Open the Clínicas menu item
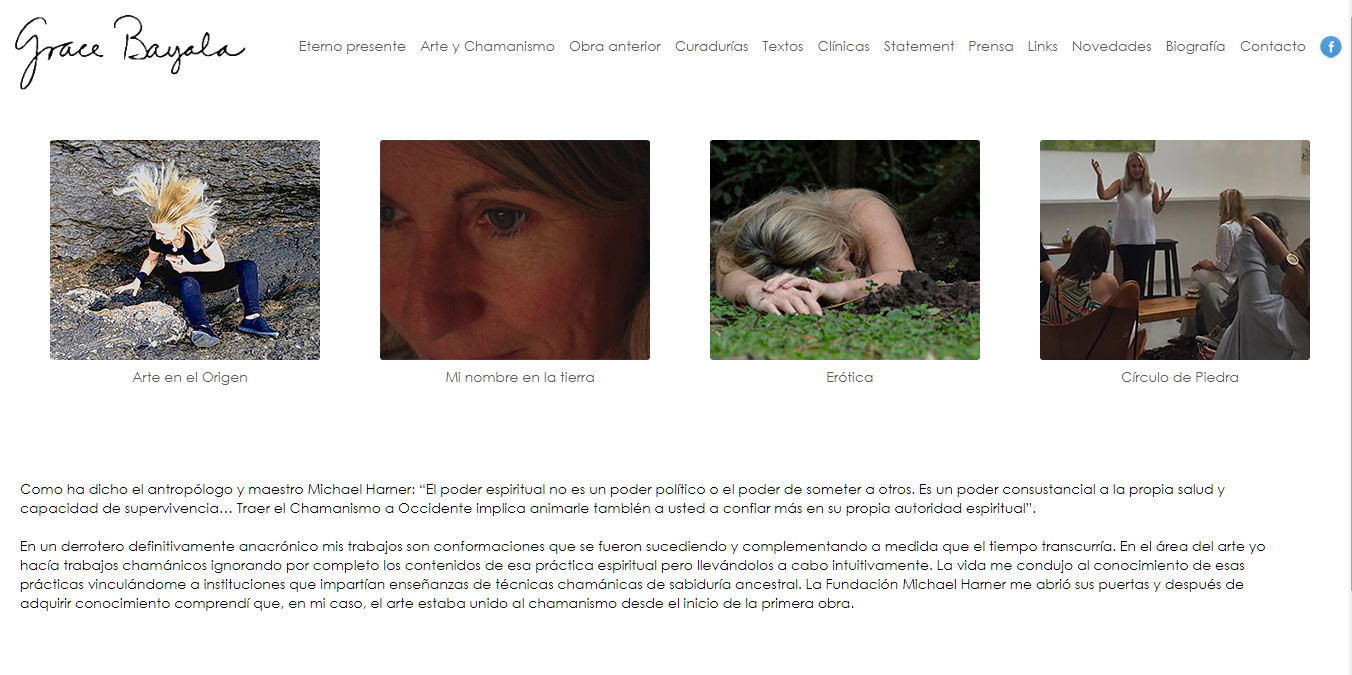The height and width of the screenshot is (675, 1352). (843, 46)
